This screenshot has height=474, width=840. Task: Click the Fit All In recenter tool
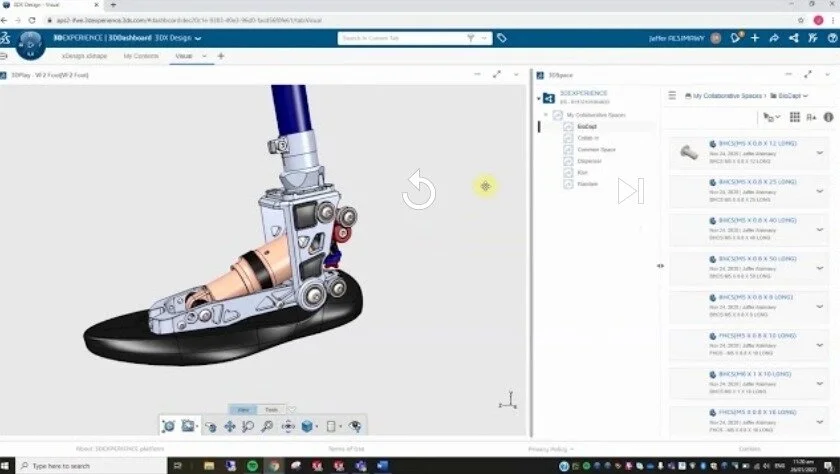pyautogui.click(x=168, y=426)
